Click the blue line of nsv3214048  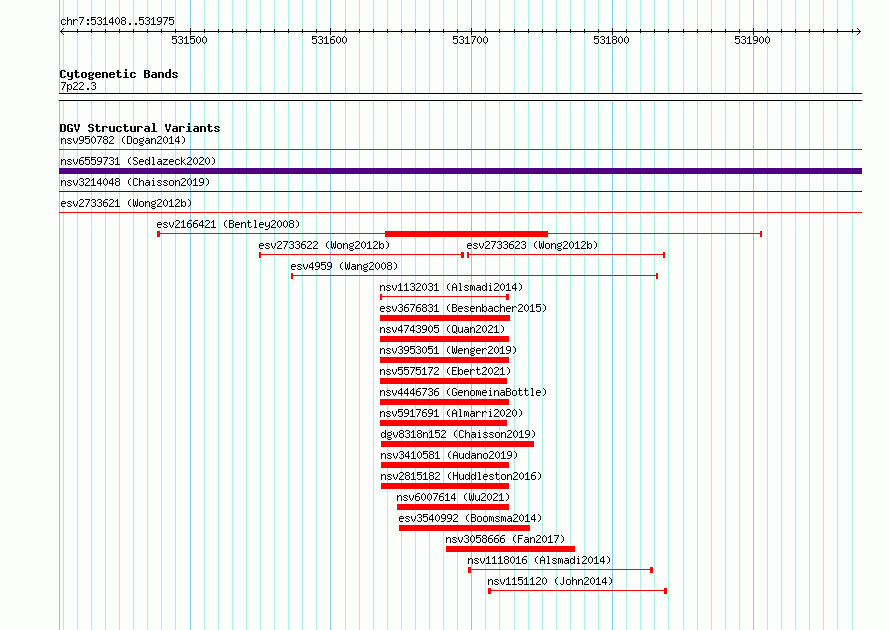point(460,192)
